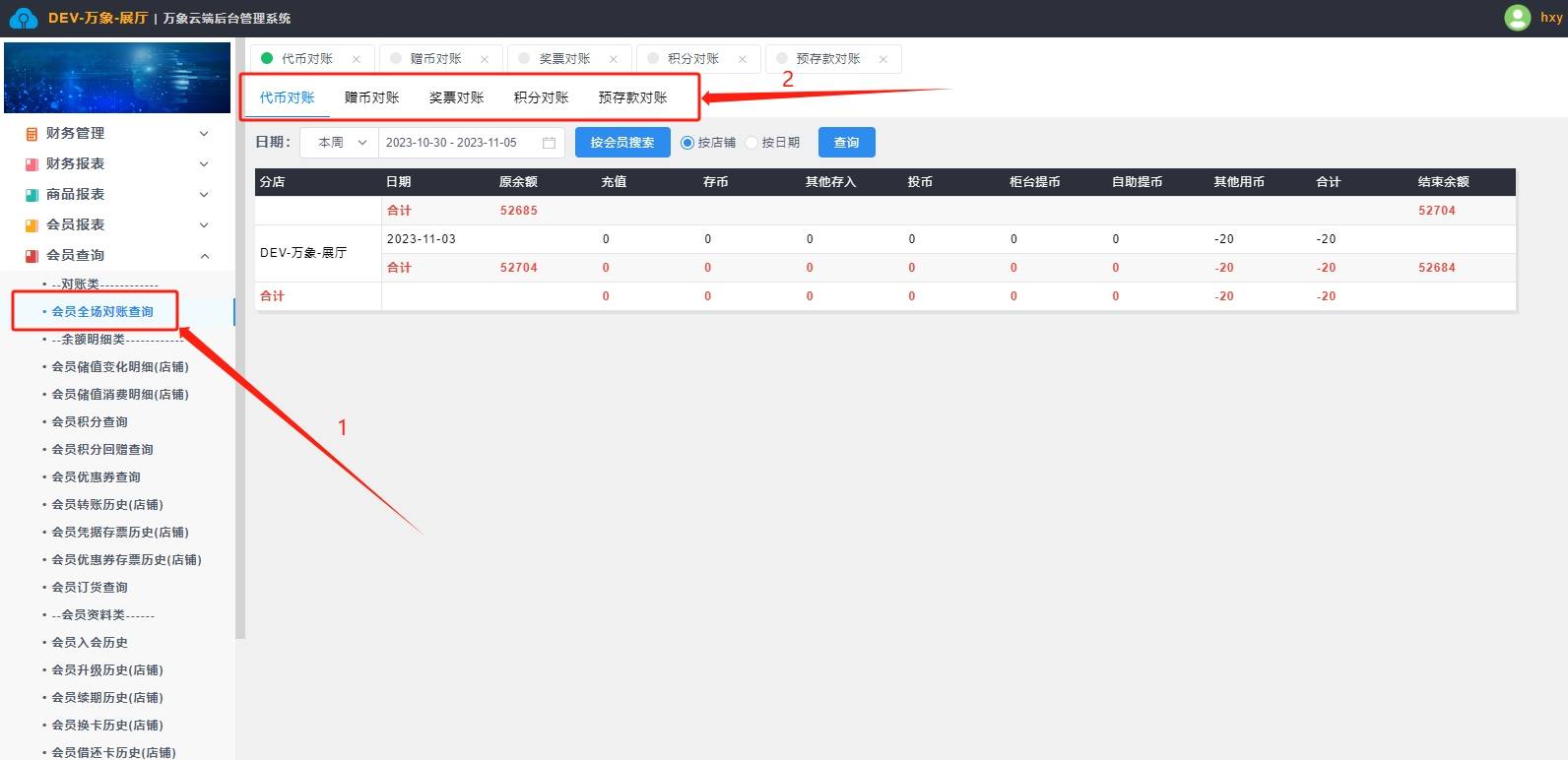The image size is (1568, 760).
Task: Click 财务管理 sidebar icon
Action: click(x=32, y=134)
